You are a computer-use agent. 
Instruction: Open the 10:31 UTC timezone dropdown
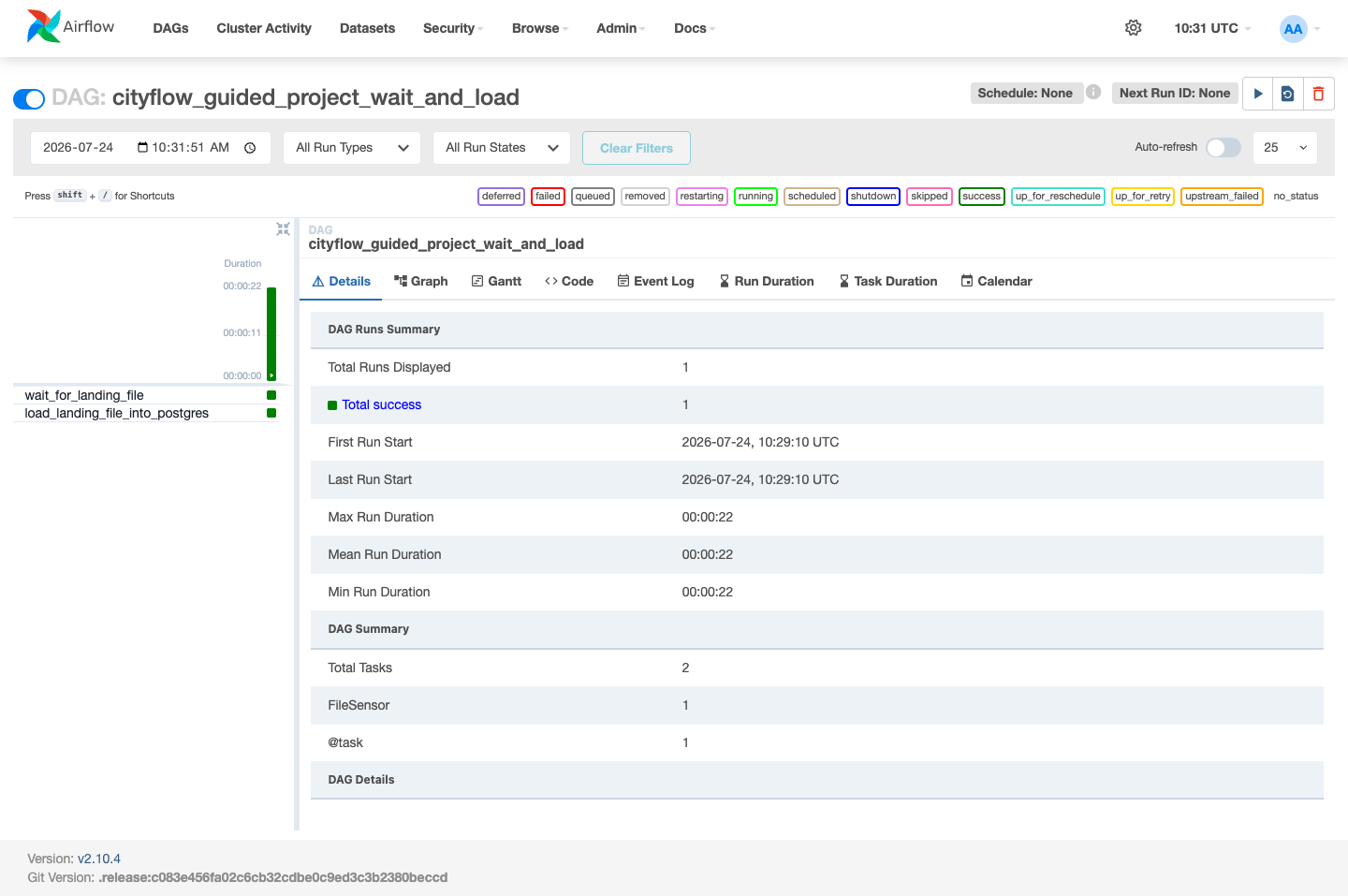(1212, 28)
